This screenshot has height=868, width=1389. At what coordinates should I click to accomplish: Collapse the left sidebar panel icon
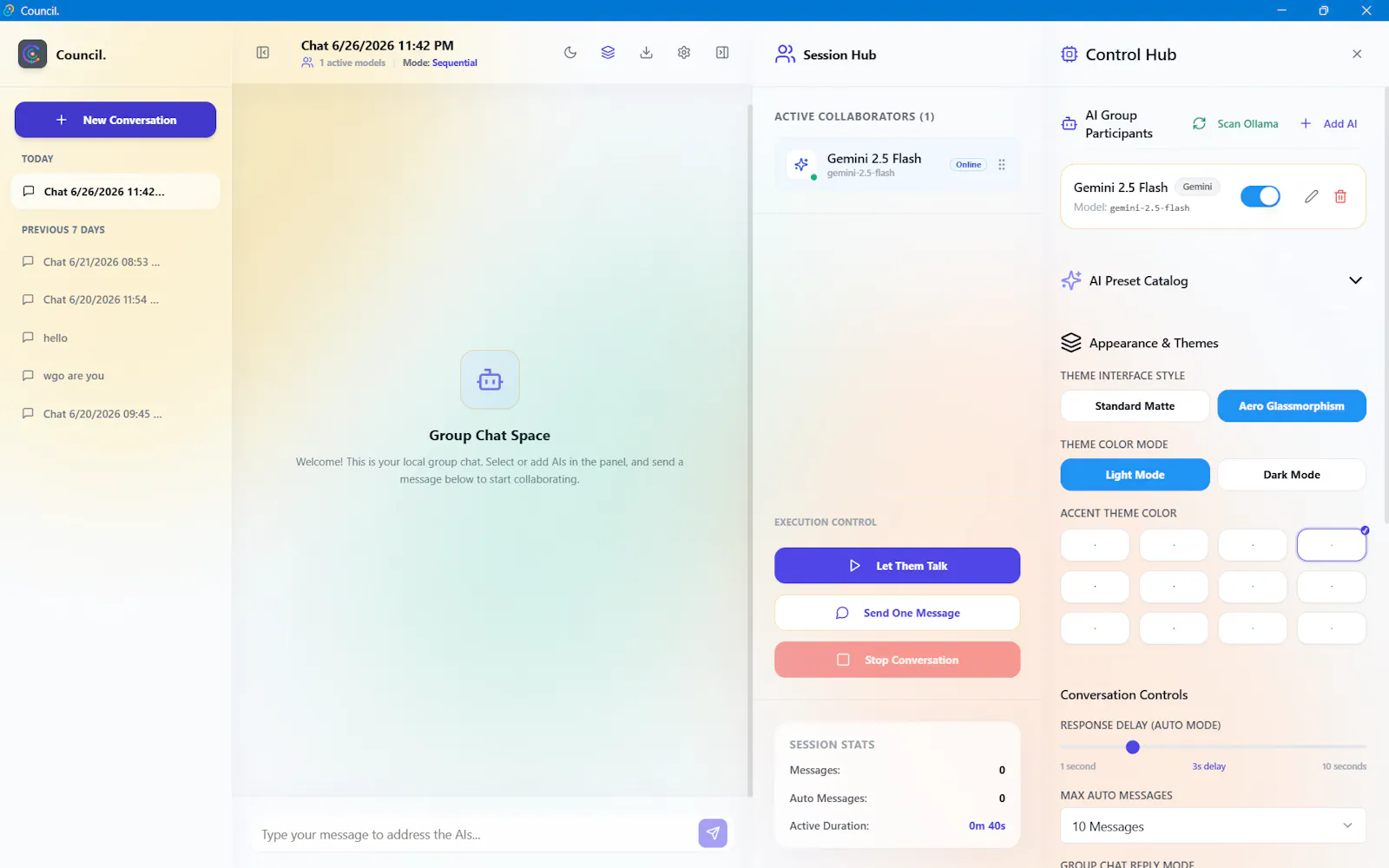pyautogui.click(x=263, y=53)
